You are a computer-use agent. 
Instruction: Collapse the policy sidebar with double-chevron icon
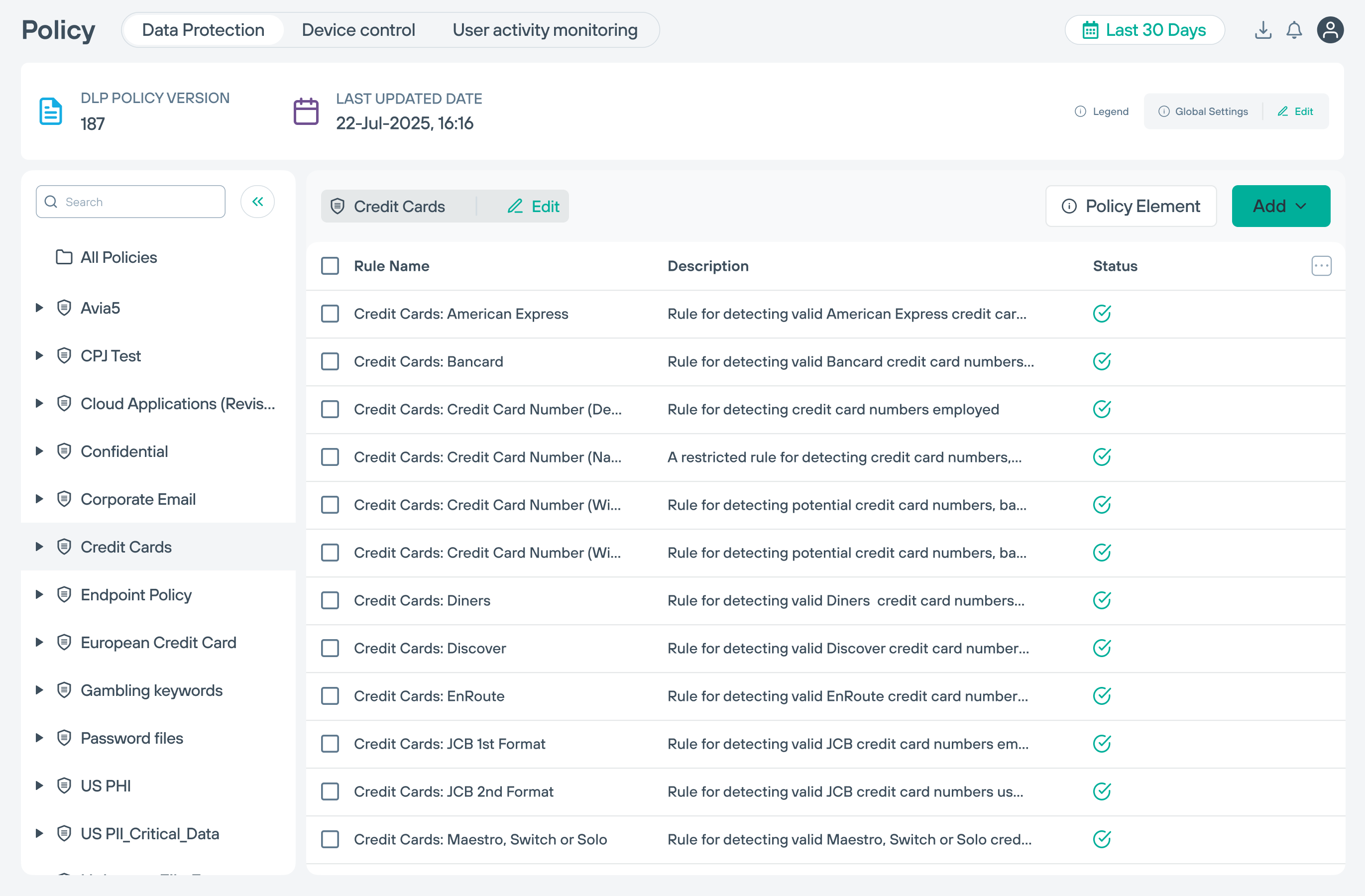(x=257, y=201)
